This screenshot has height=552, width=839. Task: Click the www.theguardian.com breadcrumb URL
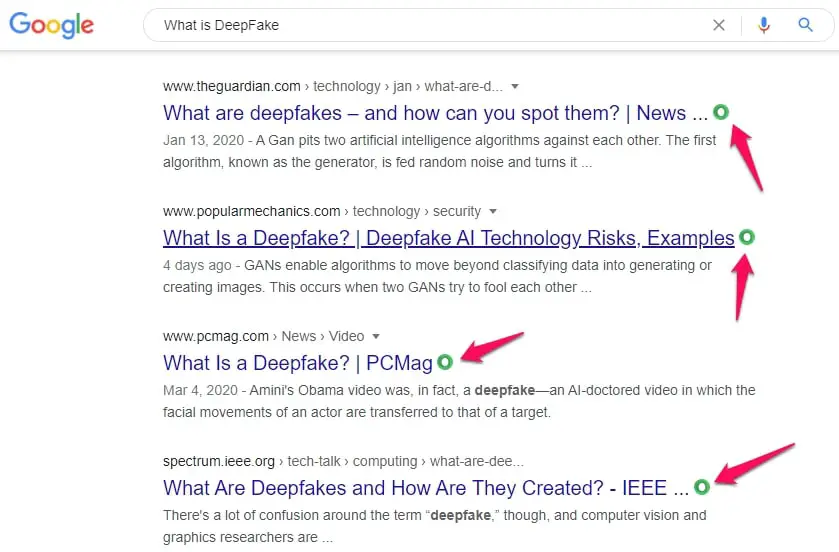[333, 86]
